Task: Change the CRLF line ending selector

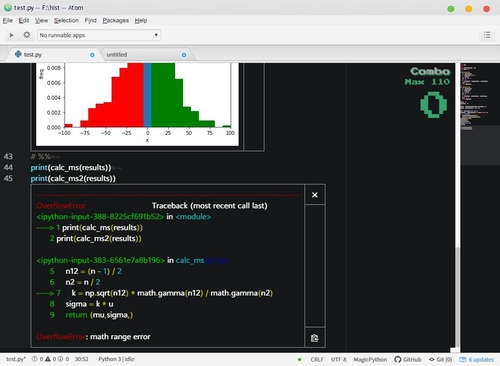Action: pyautogui.click(x=317, y=359)
